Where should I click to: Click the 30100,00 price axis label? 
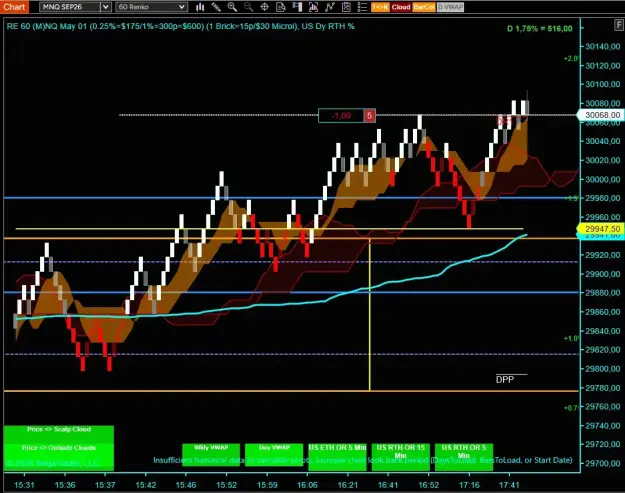(x=603, y=84)
